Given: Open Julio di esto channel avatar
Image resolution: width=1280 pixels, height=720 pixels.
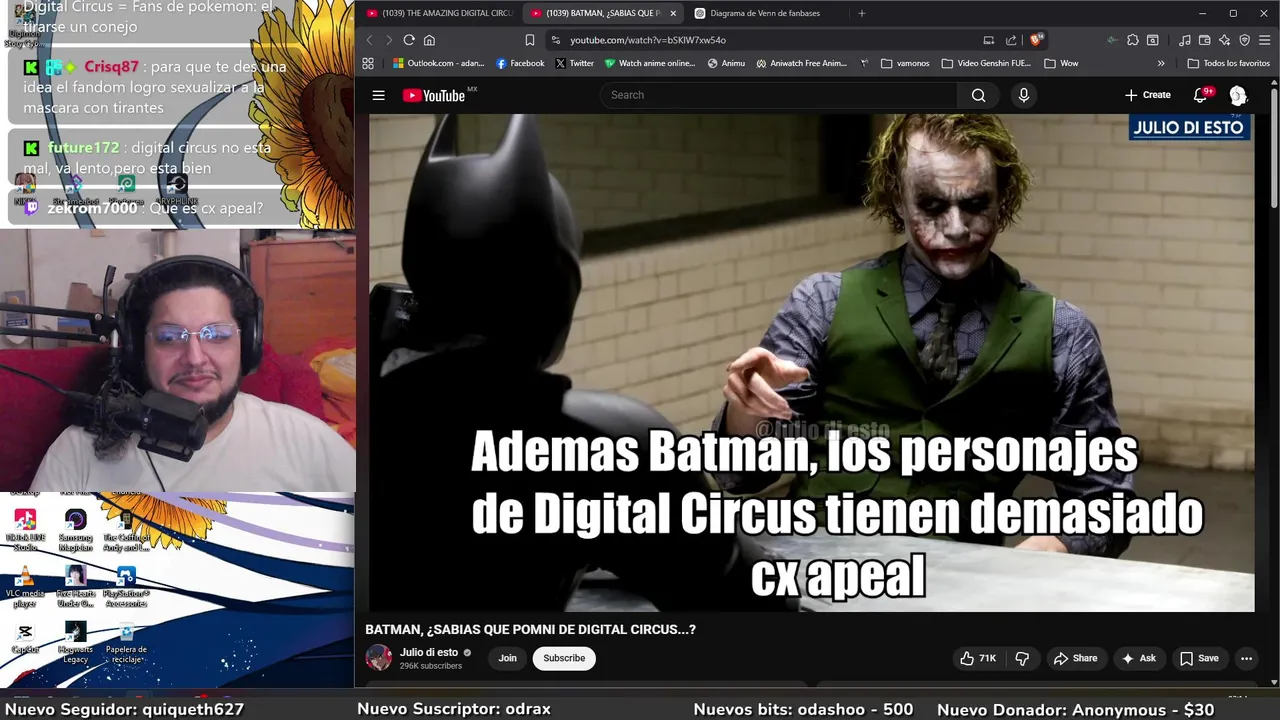Looking at the screenshot, I should [379, 658].
